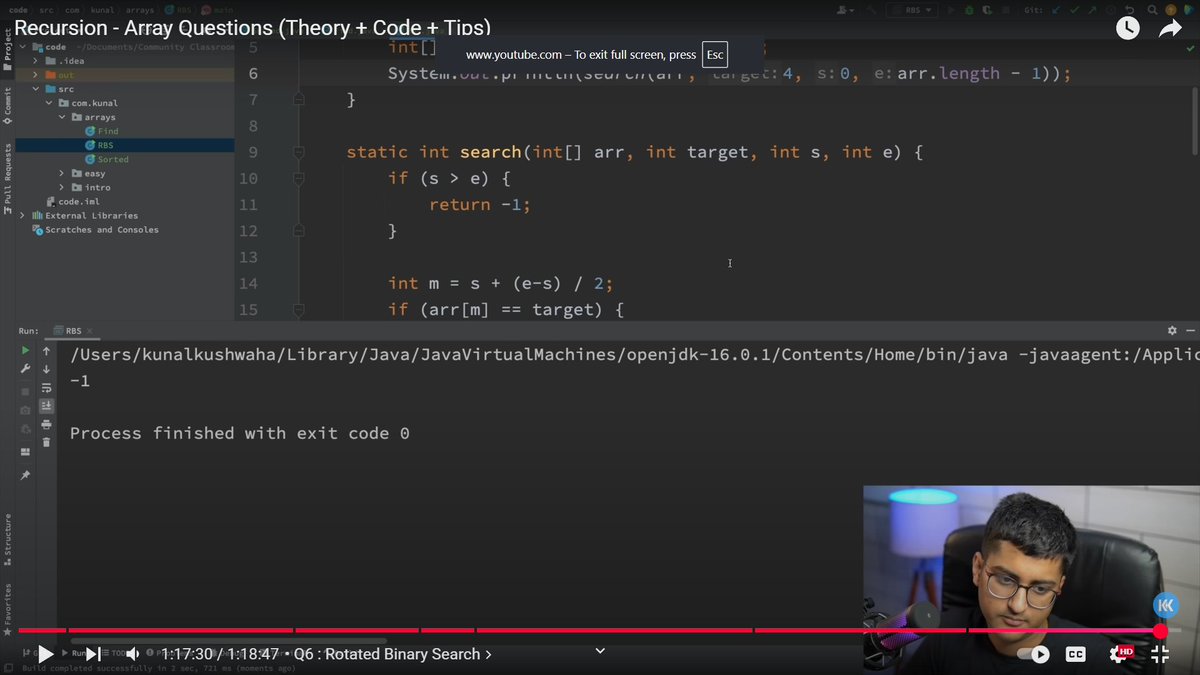This screenshot has height=675, width=1200.
Task: Exit full screen mode
Action: click(x=1160, y=654)
